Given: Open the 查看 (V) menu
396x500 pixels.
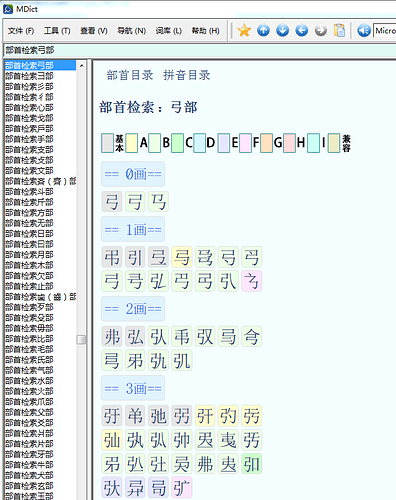Looking at the screenshot, I should tap(94, 31).
